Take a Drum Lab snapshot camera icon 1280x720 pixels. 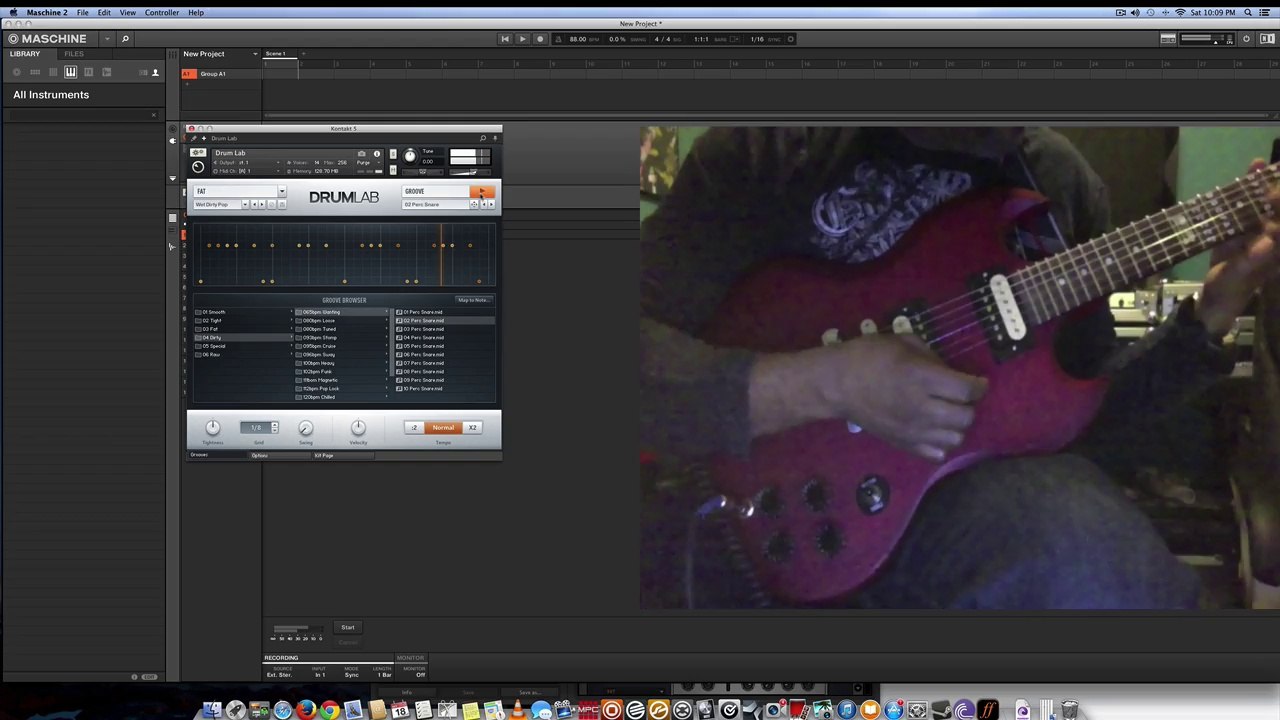(362, 154)
